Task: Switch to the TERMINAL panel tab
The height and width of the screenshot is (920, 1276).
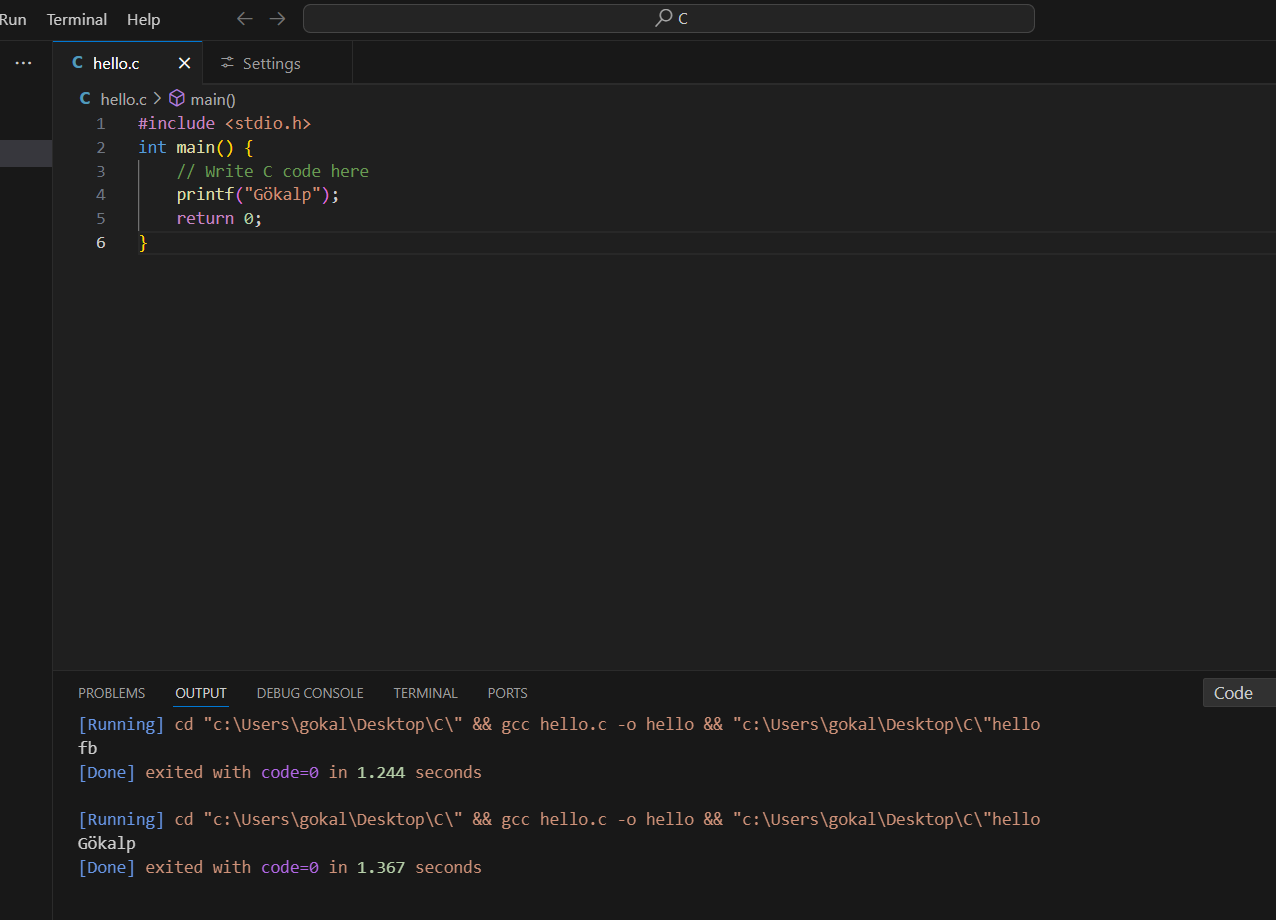Action: 425,693
